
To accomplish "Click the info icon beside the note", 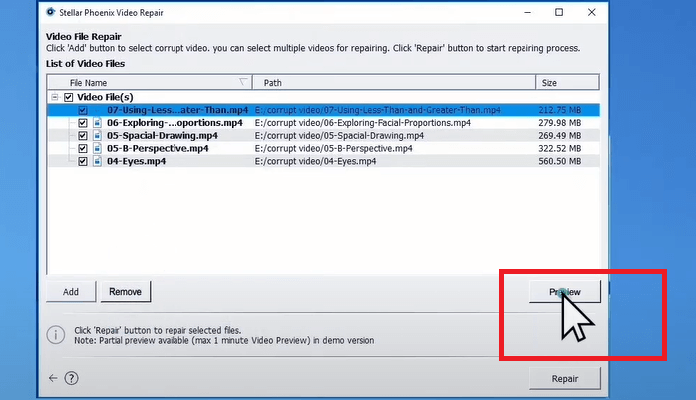I will 56,335.
